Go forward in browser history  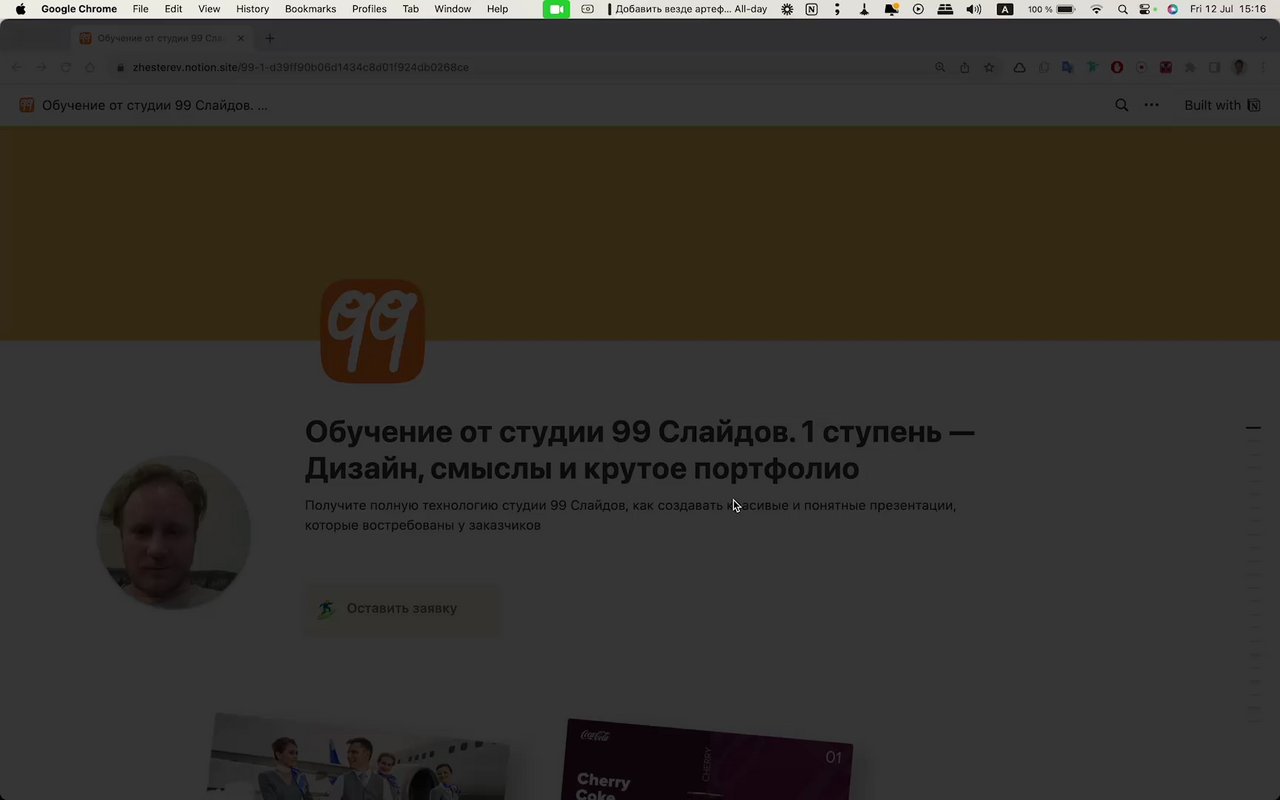[x=41, y=67]
